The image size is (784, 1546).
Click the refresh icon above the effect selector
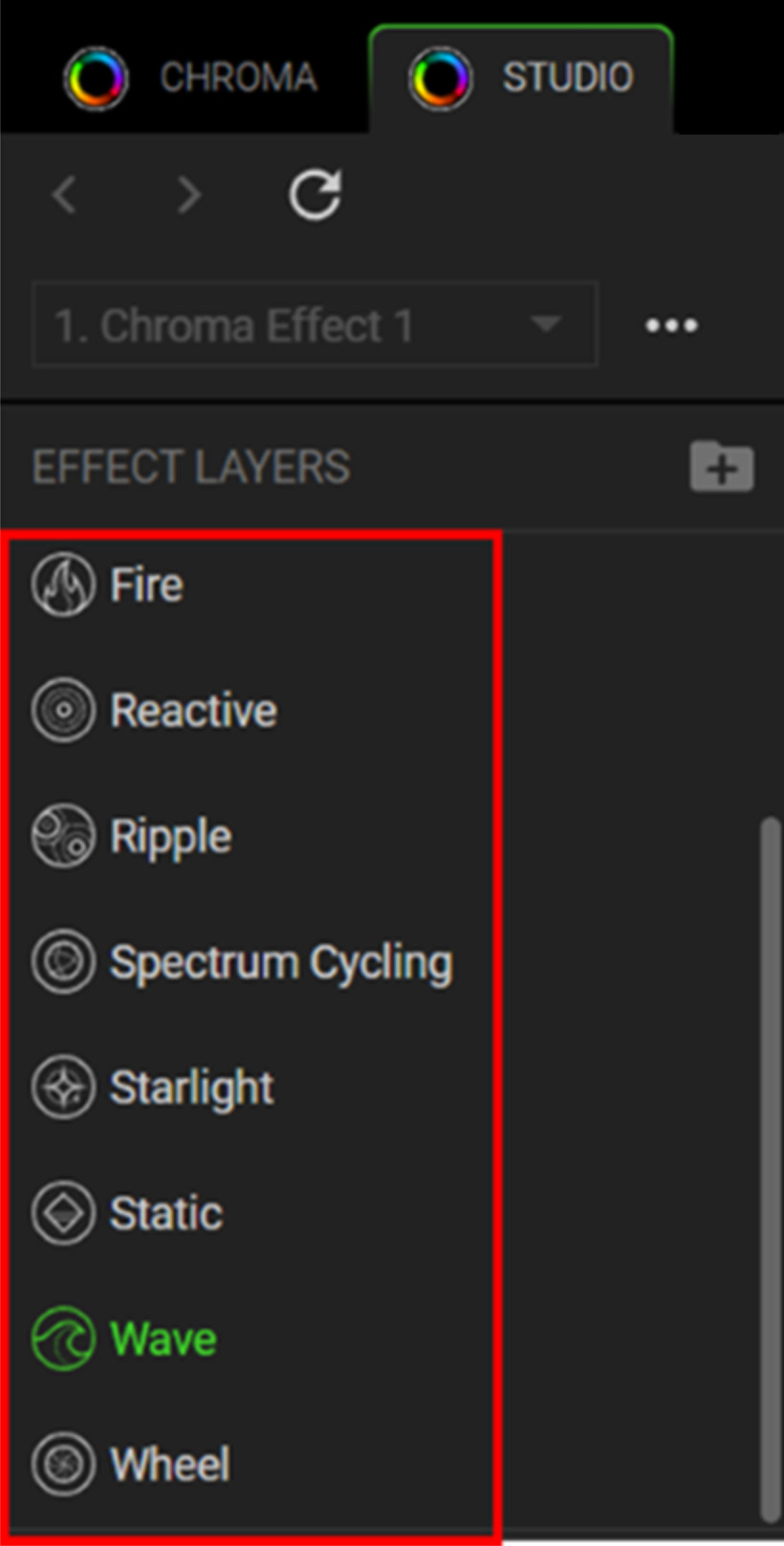click(x=316, y=194)
